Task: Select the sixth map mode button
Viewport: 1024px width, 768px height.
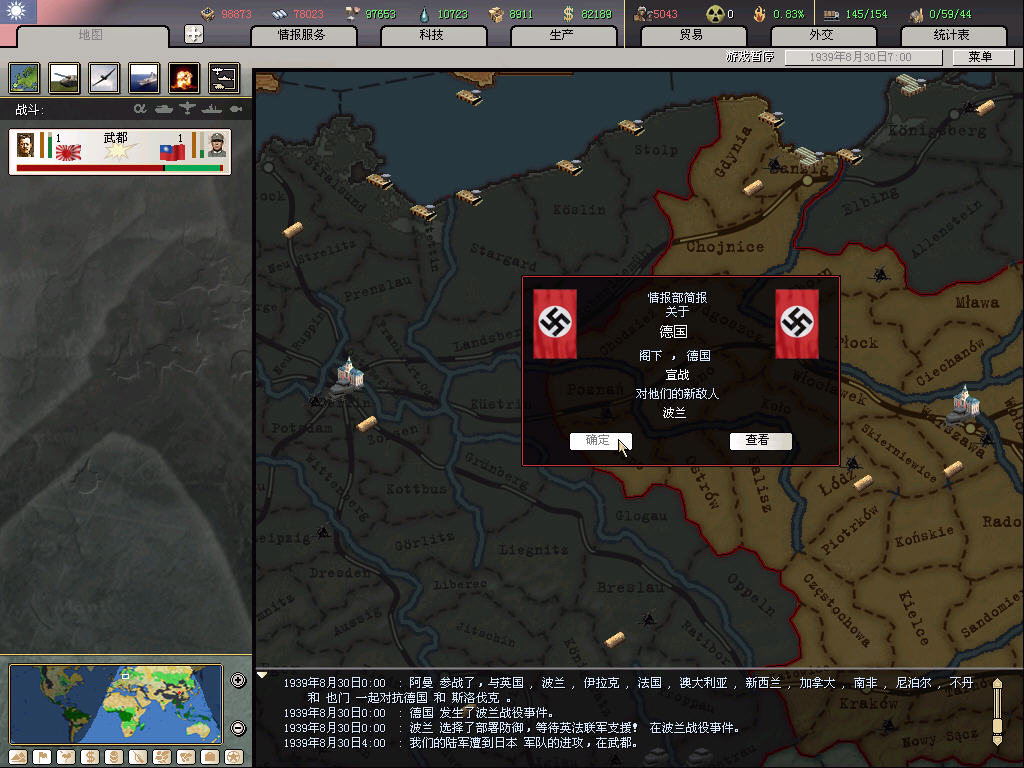Action: pos(138,757)
